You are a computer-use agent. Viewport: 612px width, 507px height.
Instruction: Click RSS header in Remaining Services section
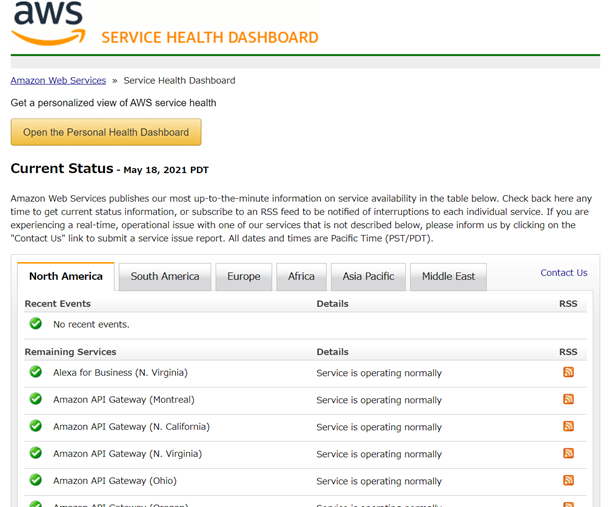(568, 352)
